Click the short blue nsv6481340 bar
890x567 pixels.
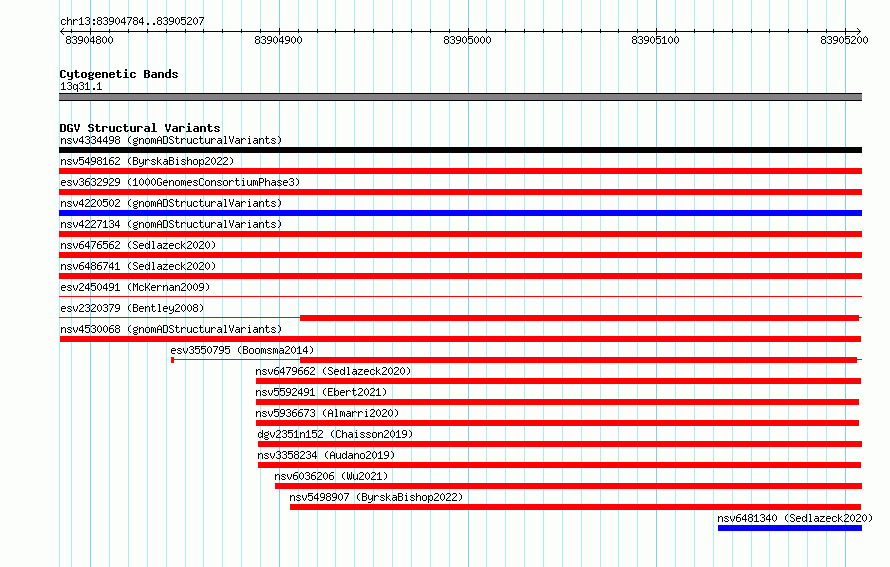pyautogui.click(x=790, y=528)
